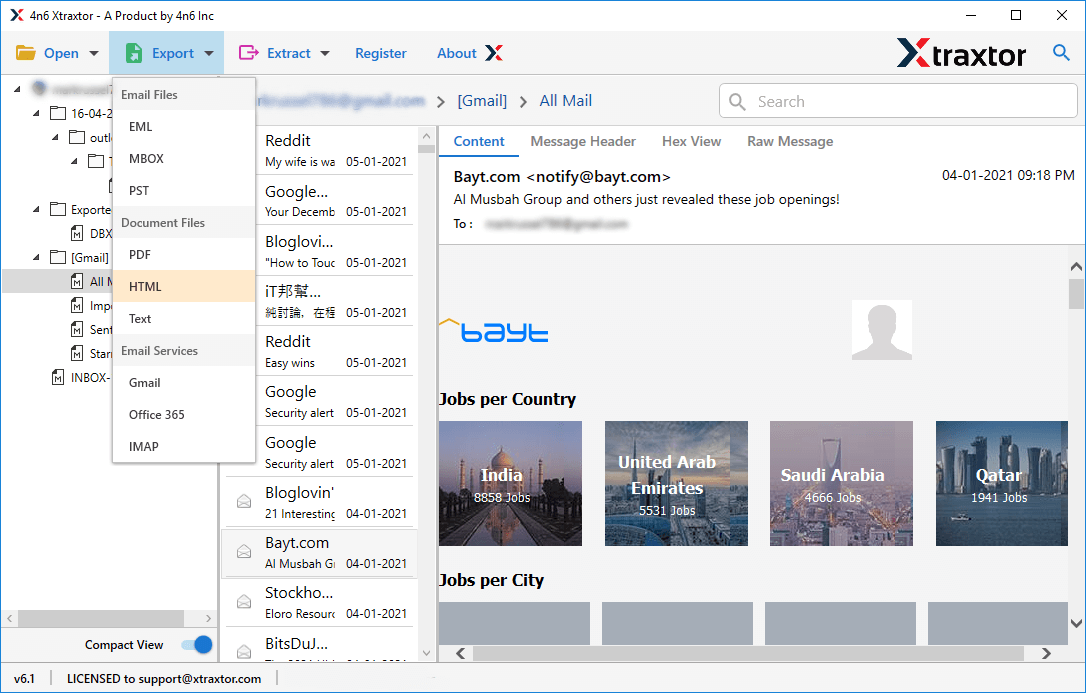Switch to the Message Header tab
Image resolution: width=1086 pixels, height=693 pixels.
(x=583, y=141)
